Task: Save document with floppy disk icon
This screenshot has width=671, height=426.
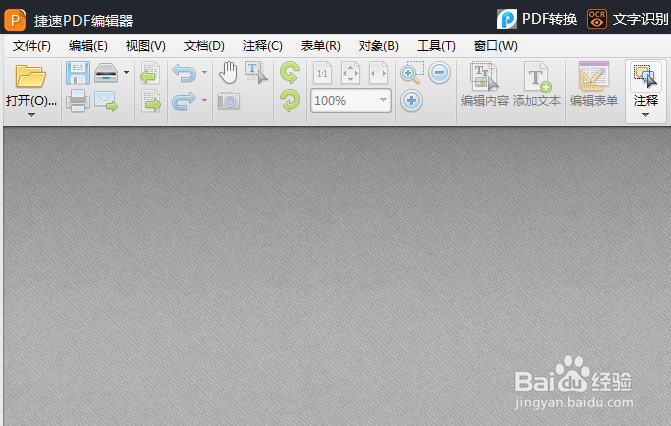Action: coord(78,73)
